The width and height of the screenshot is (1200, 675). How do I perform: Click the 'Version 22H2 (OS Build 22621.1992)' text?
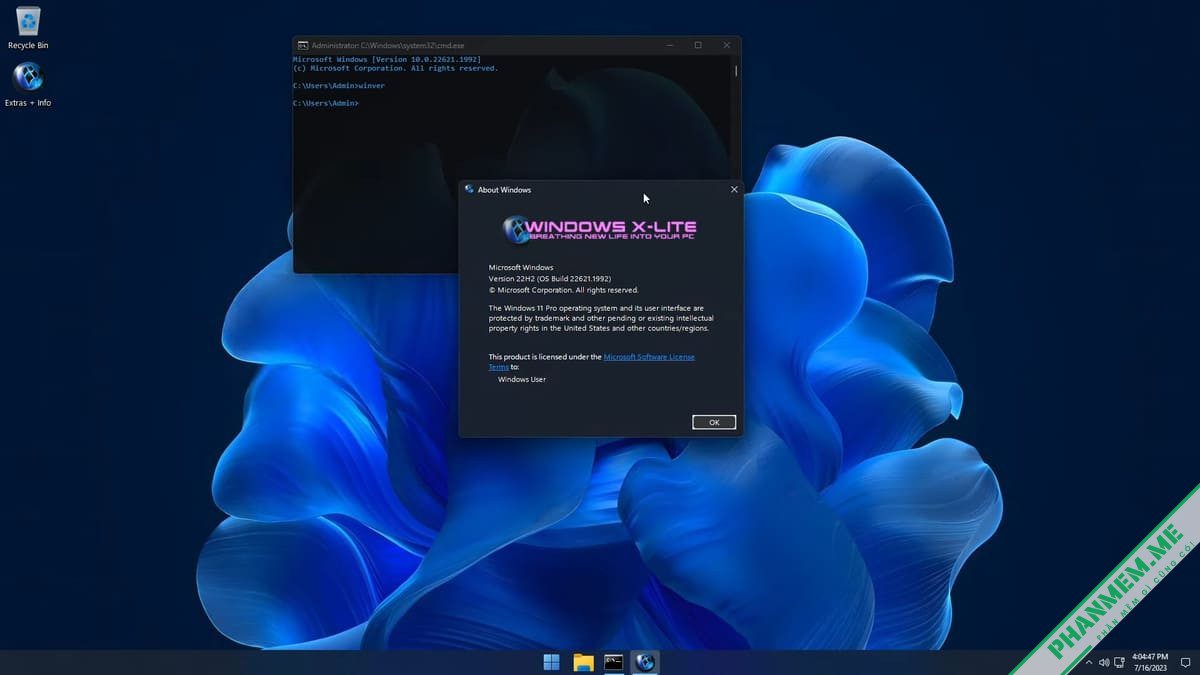coord(549,278)
